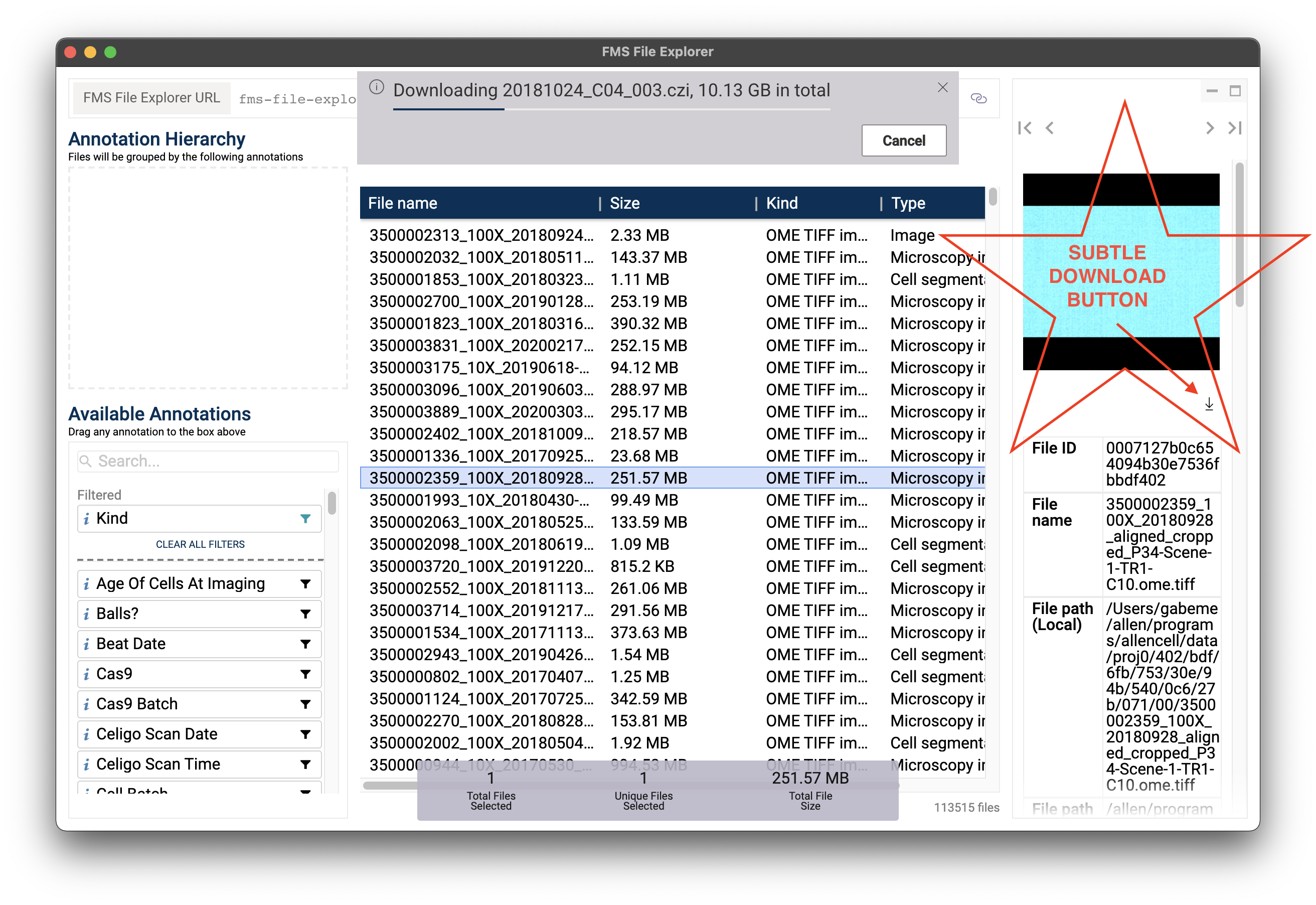The width and height of the screenshot is (1316, 905).
Task: Select the 288.97 MB file row
Action: (x=672, y=390)
